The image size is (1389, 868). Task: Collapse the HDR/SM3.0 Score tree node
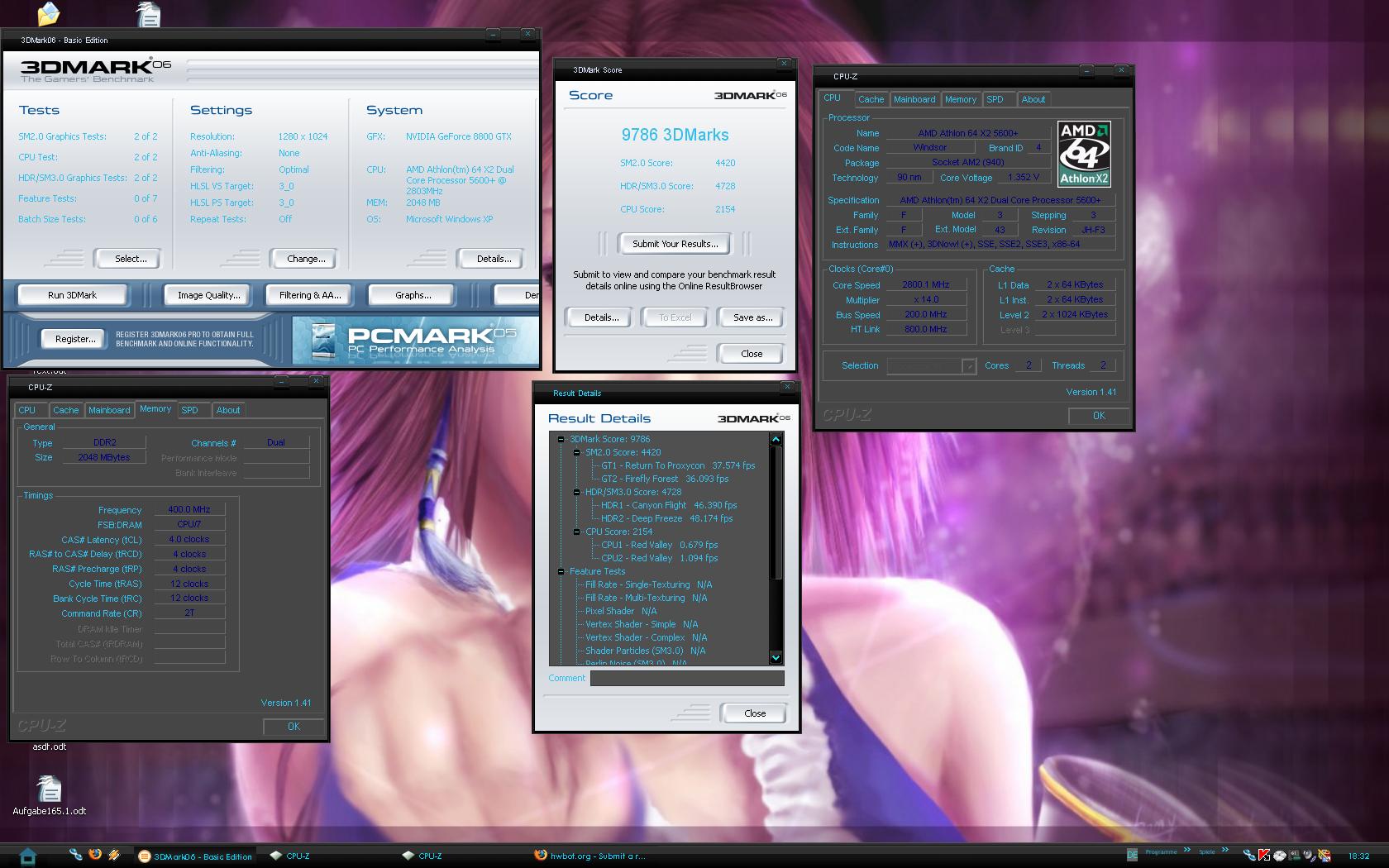click(577, 492)
